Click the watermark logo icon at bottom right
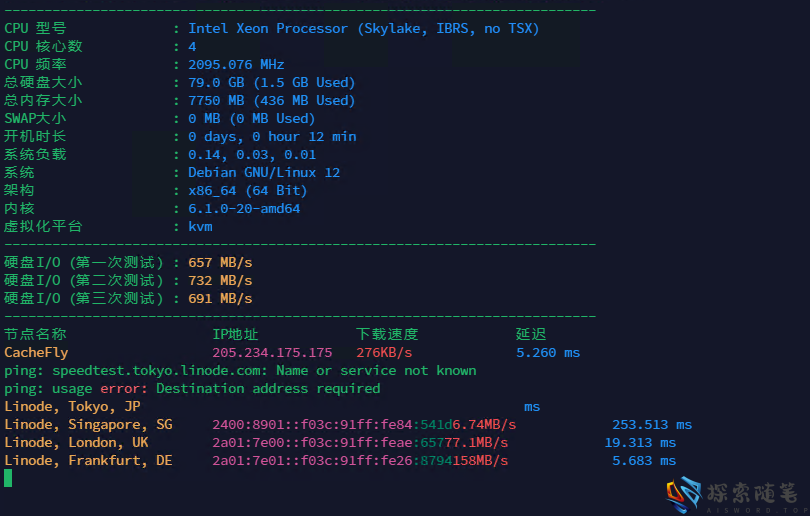The height and width of the screenshot is (516, 810). [684, 494]
